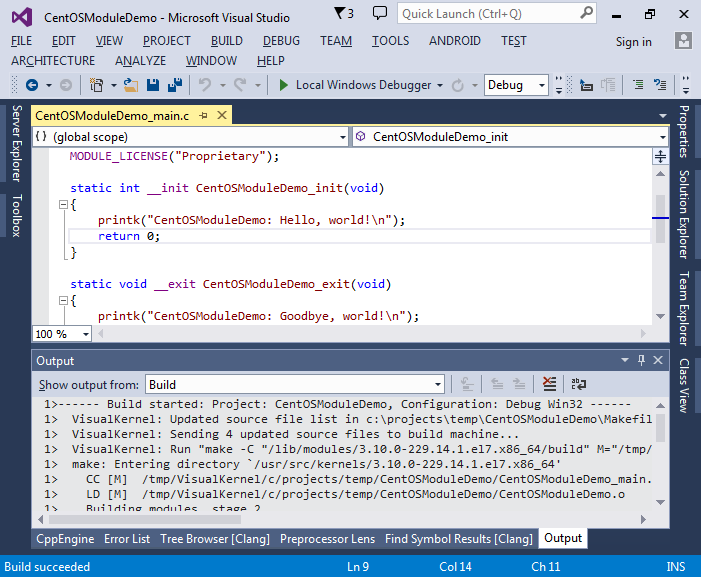
Task: Start Local Windows Debugger with green play
Action: [x=283, y=85]
